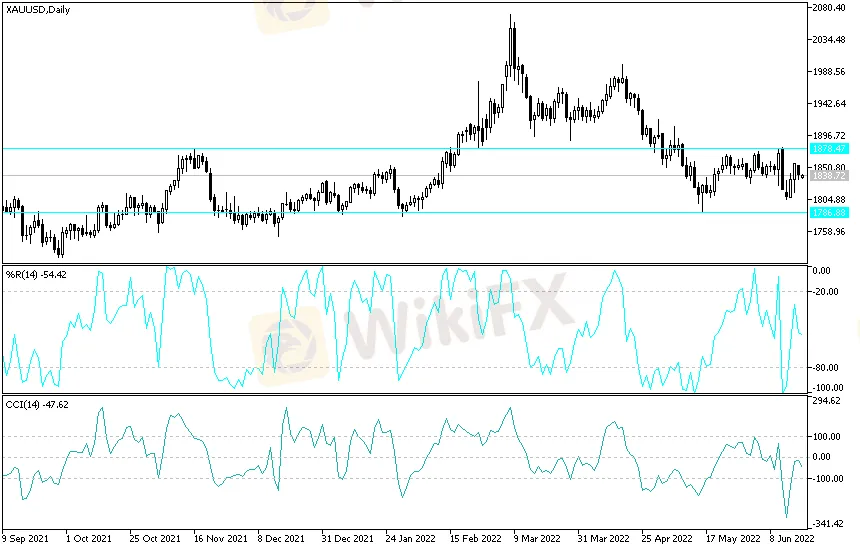Click the -341.42 value on CCI axis
This screenshot has height=550, width=860.
click(828, 523)
